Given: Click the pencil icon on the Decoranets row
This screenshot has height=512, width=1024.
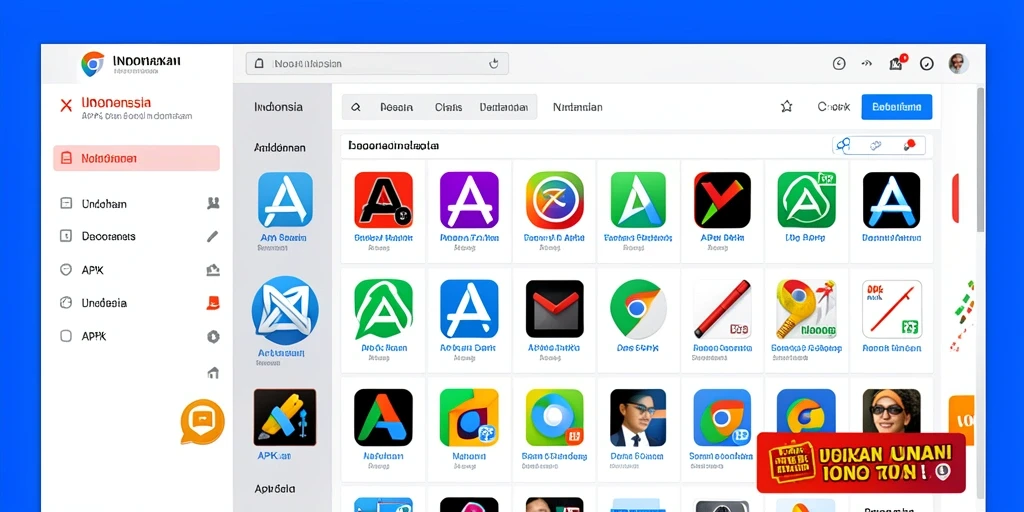Looking at the screenshot, I should point(213,236).
